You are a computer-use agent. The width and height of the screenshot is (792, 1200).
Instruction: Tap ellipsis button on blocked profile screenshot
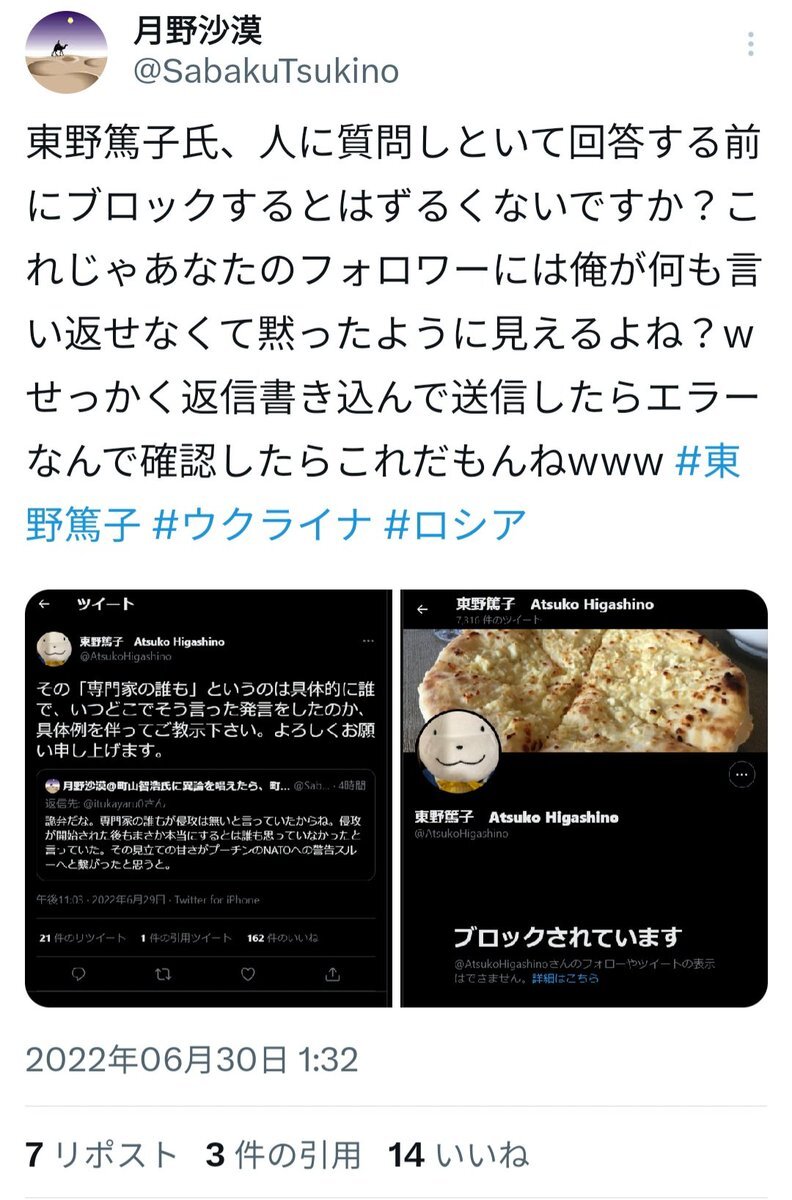(741, 774)
